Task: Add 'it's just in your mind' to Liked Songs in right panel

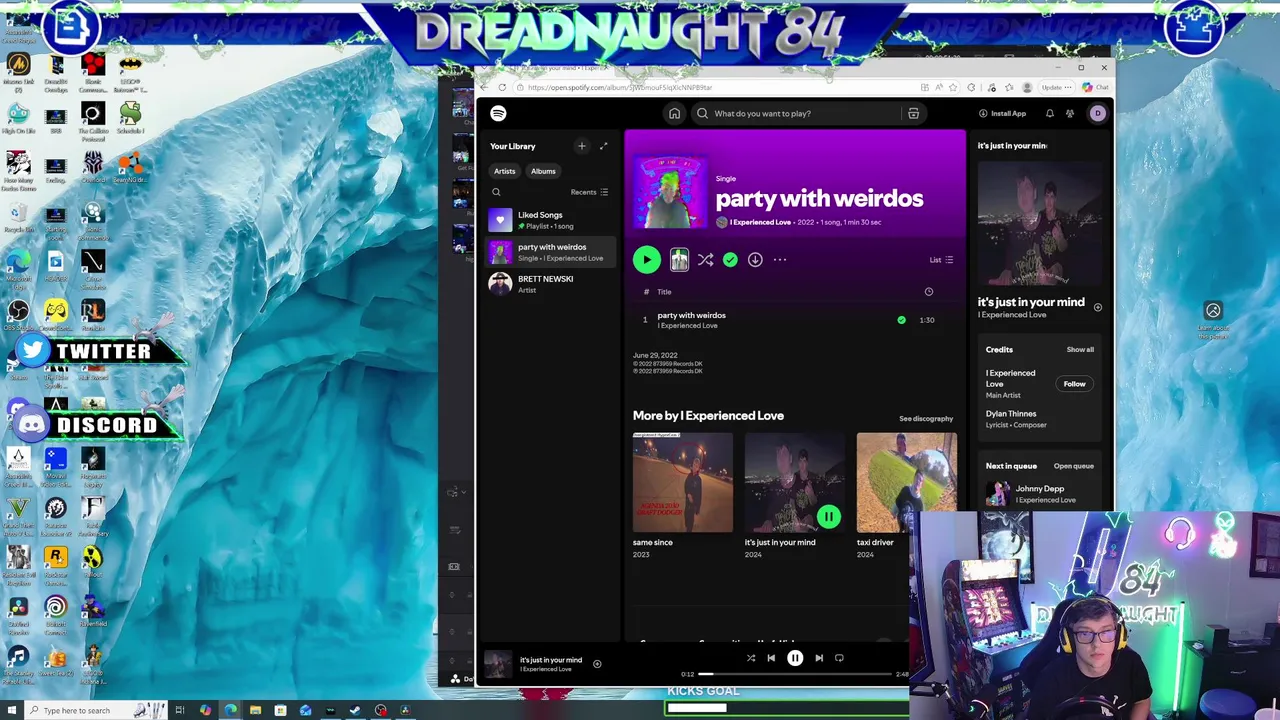Action: (1097, 307)
